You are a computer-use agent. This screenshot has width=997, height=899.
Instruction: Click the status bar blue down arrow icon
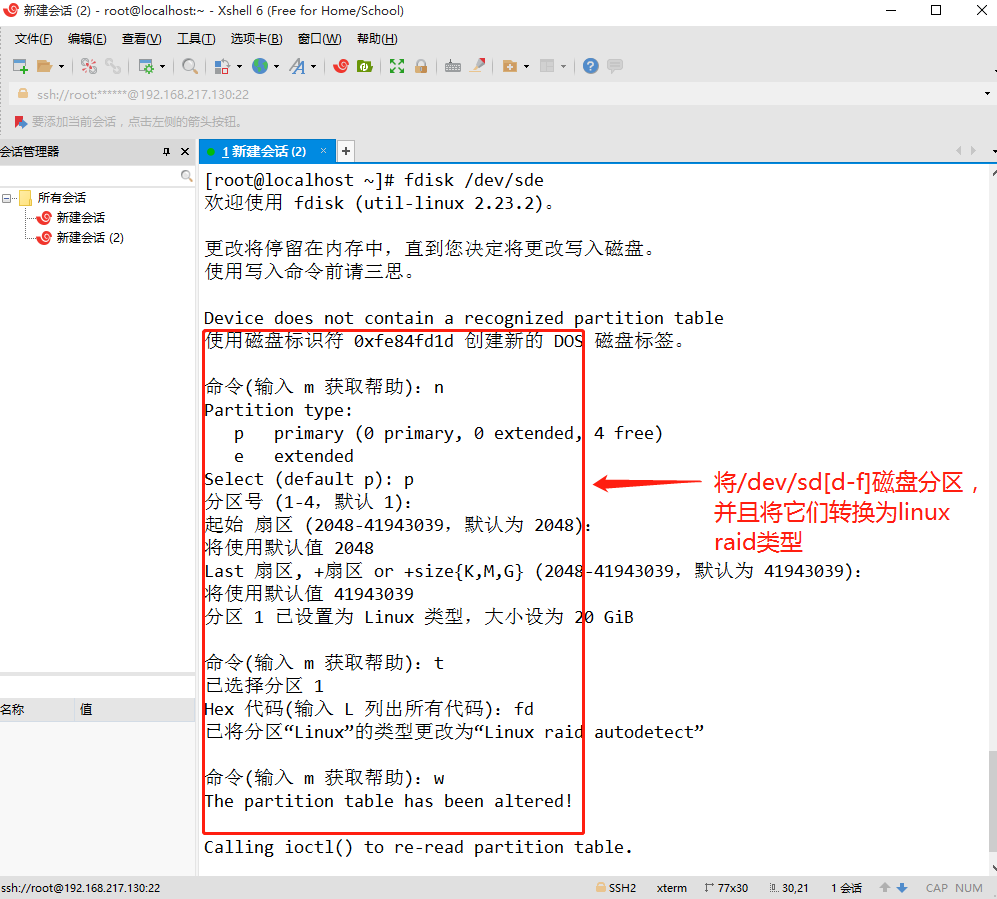point(902,888)
